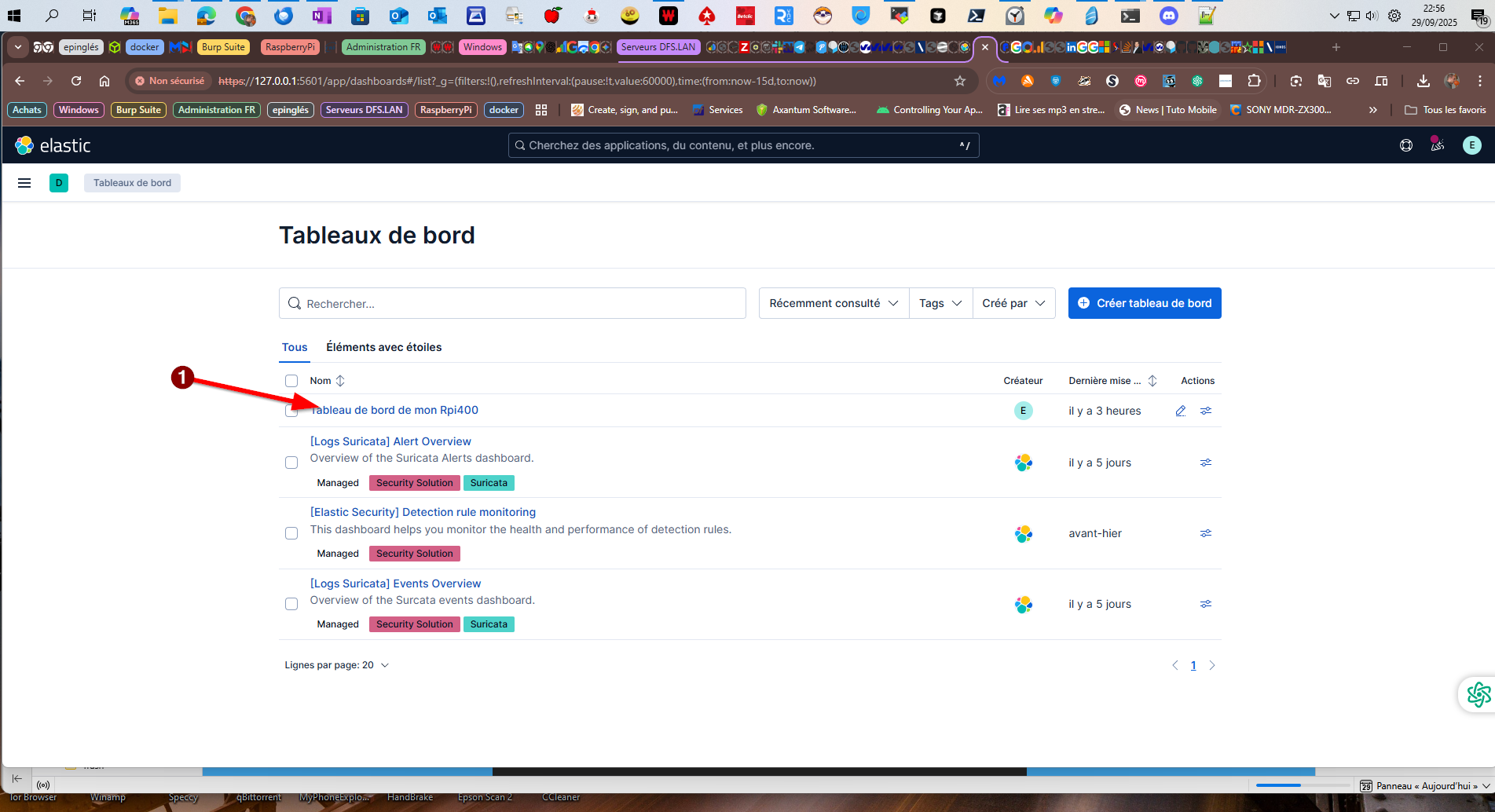The height and width of the screenshot is (812, 1495).
Task: Open the help lifebuoy icon in header
Action: [1405, 145]
